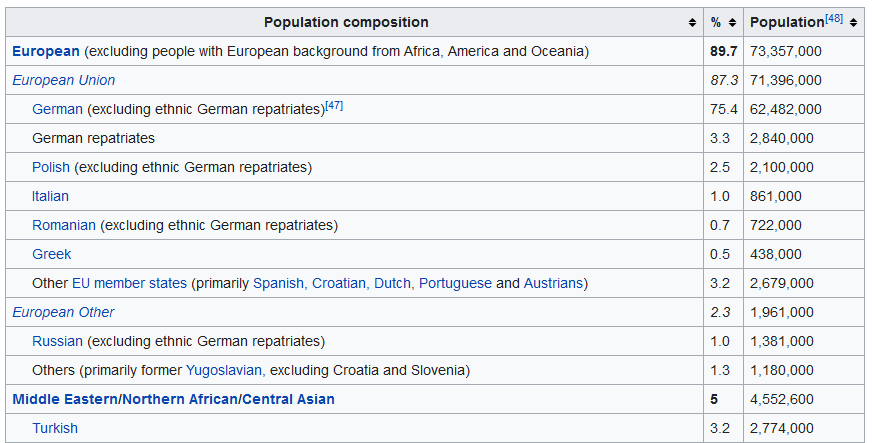The height and width of the screenshot is (443, 874).
Task: Open the European link
Action: point(46,51)
